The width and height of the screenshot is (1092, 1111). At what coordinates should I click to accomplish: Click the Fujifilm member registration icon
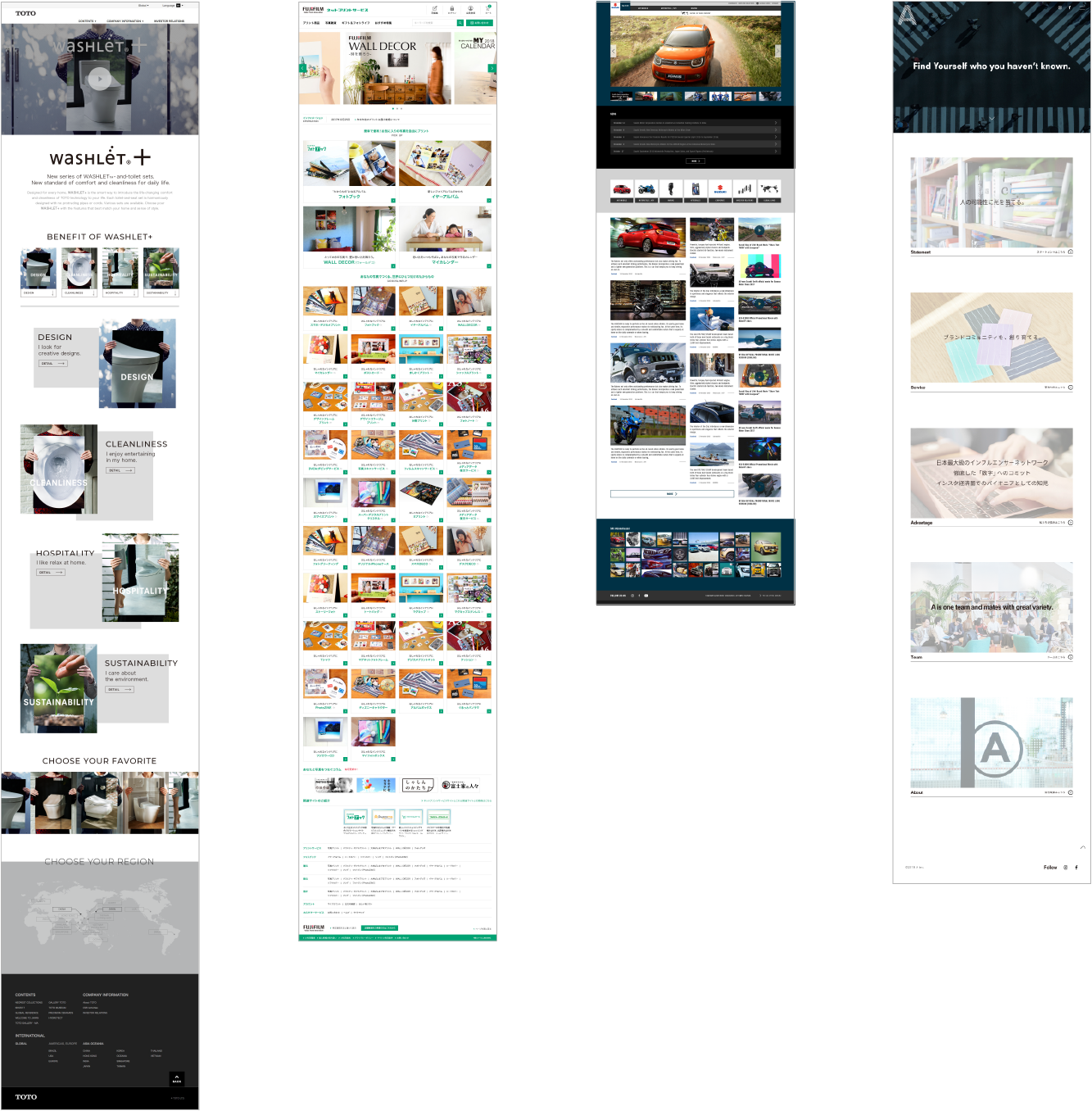tap(470, 10)
